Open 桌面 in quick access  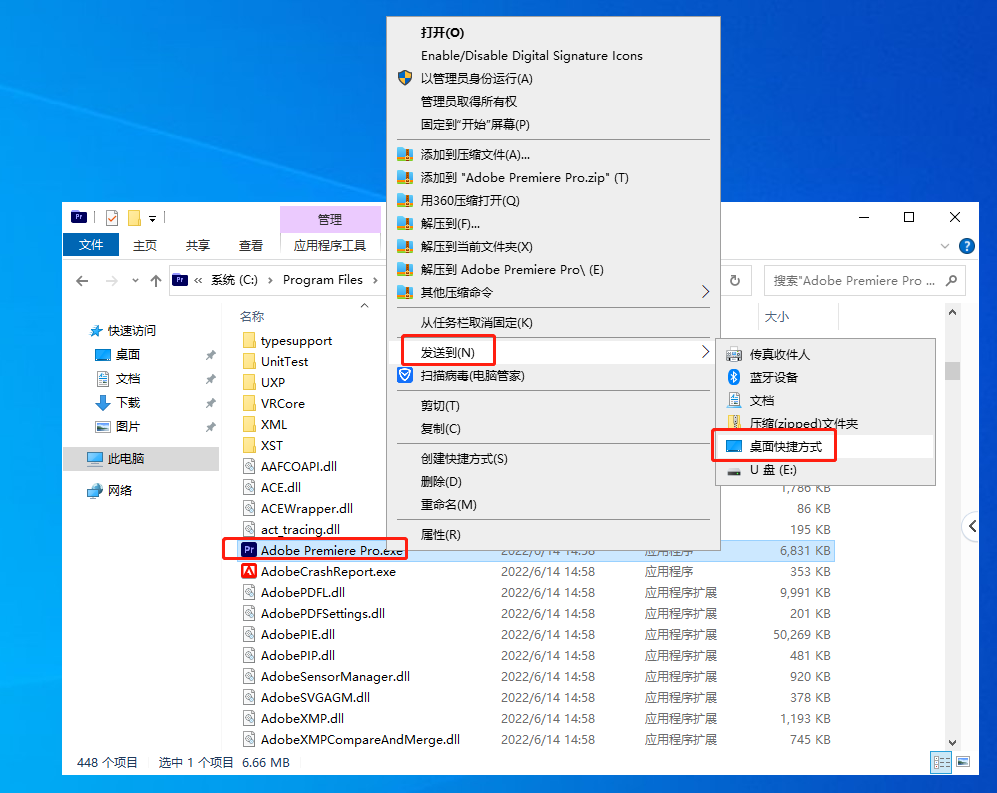[x=118, y=355]
